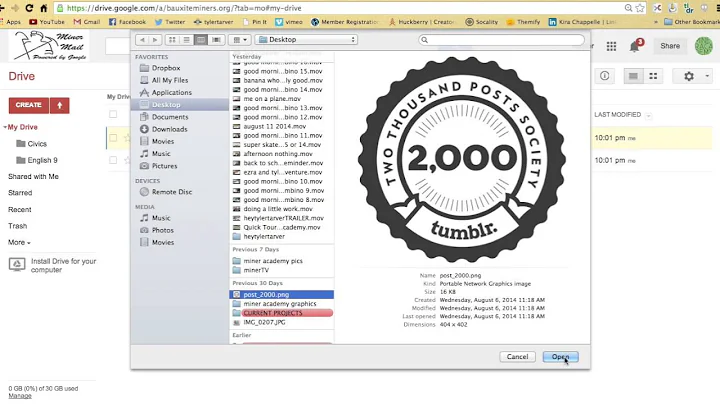The height and width of the screenshot is (404, 720).
Task: Click the Share button
Action: 670,46
